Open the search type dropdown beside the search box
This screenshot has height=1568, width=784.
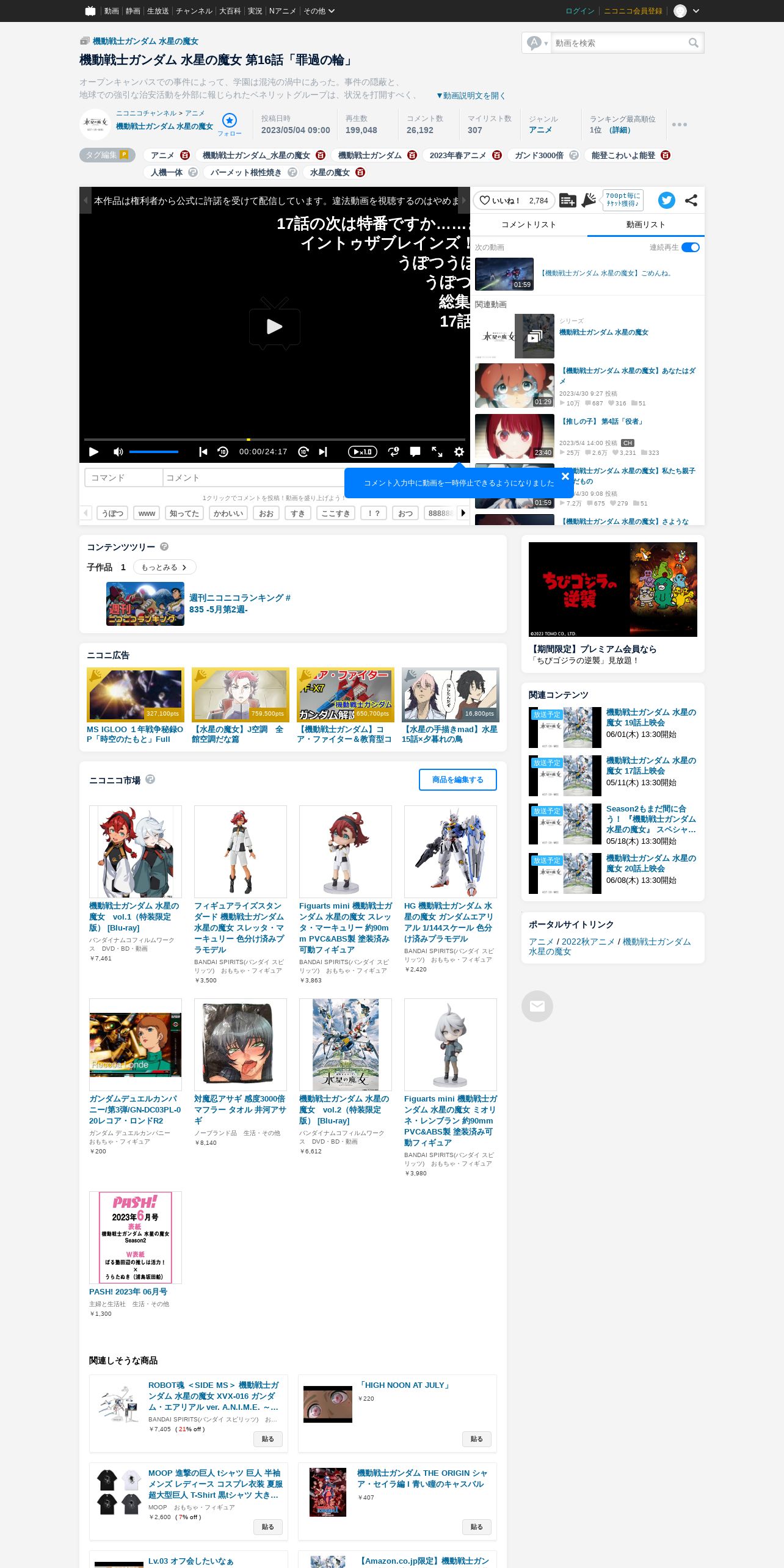(x=537, y=43)
